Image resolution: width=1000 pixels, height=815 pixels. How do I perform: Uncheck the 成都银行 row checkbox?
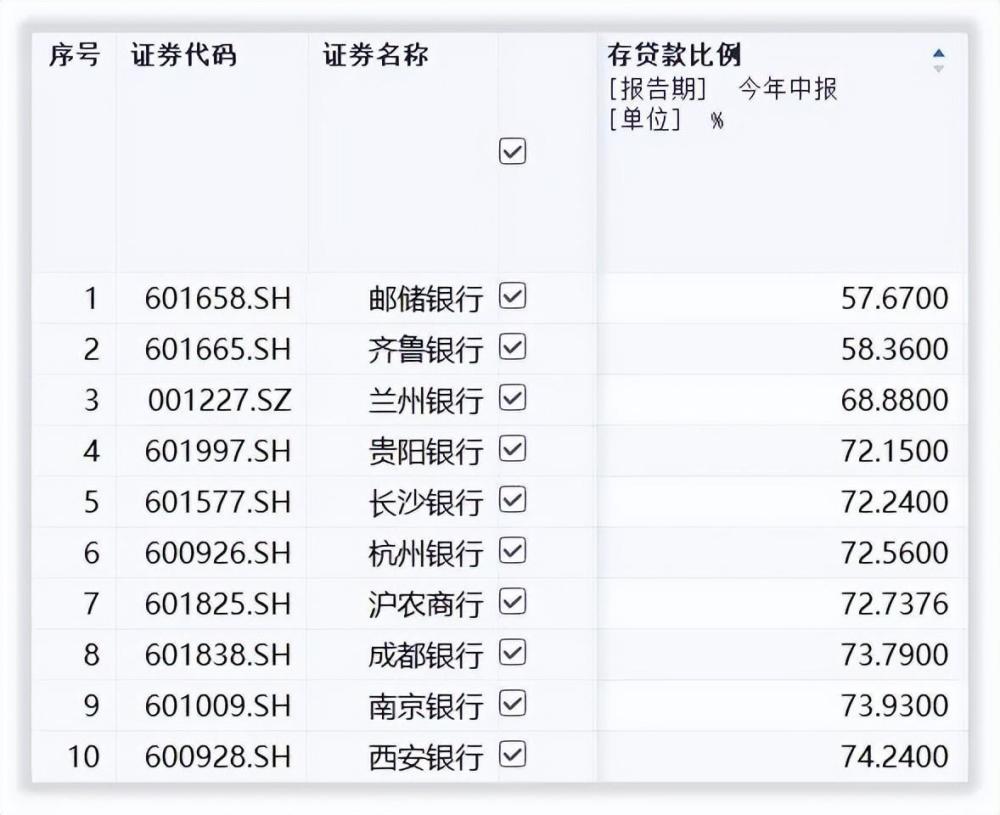tap(512, 653)
